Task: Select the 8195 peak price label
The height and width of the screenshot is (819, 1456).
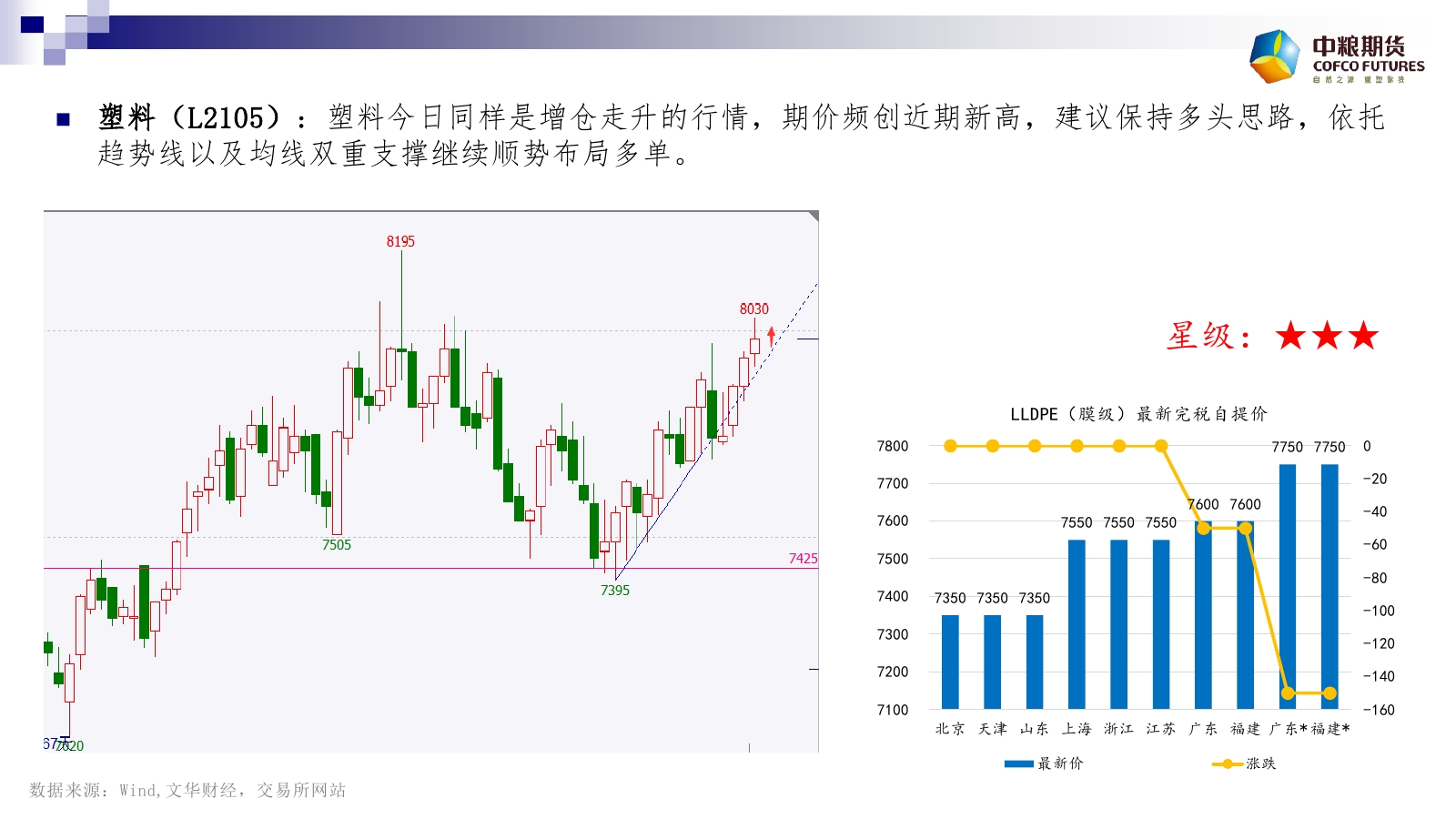Action: 400,241
